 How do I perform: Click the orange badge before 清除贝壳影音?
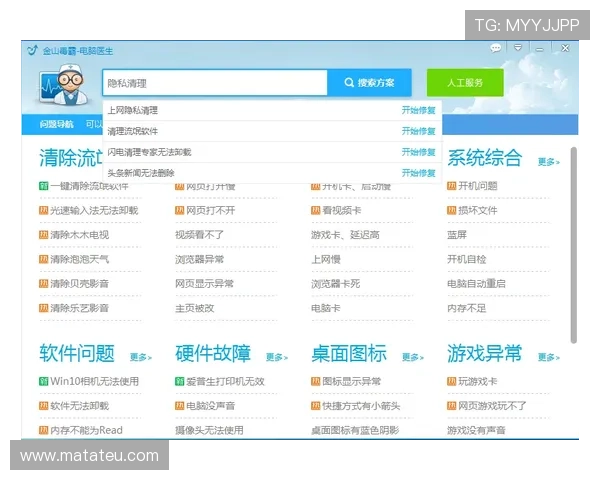44,284
